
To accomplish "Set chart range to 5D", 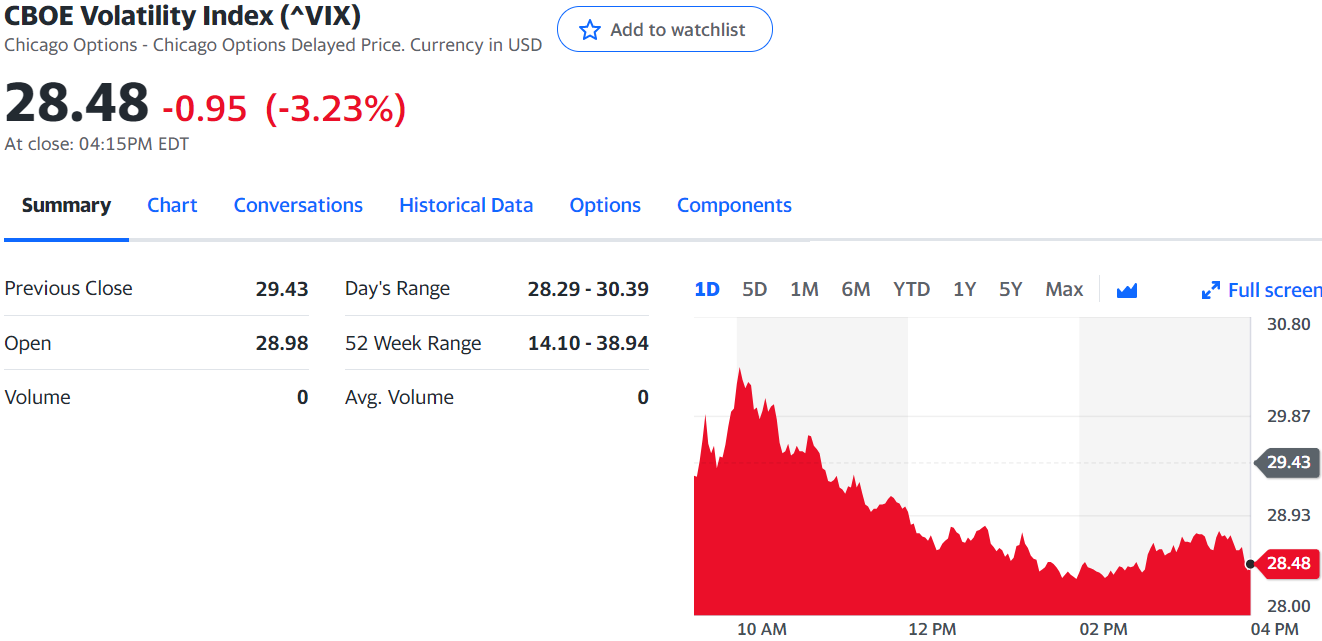I will (x=755, y=289).
